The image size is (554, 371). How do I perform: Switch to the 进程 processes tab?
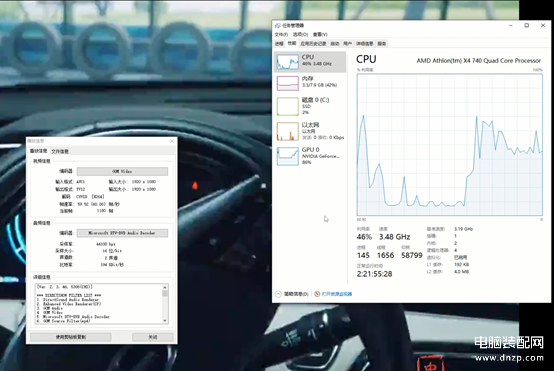(279, 43)
